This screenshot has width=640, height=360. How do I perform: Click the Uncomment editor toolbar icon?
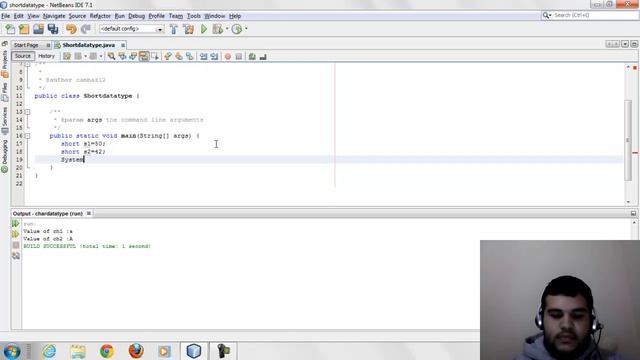coord(263,56)
